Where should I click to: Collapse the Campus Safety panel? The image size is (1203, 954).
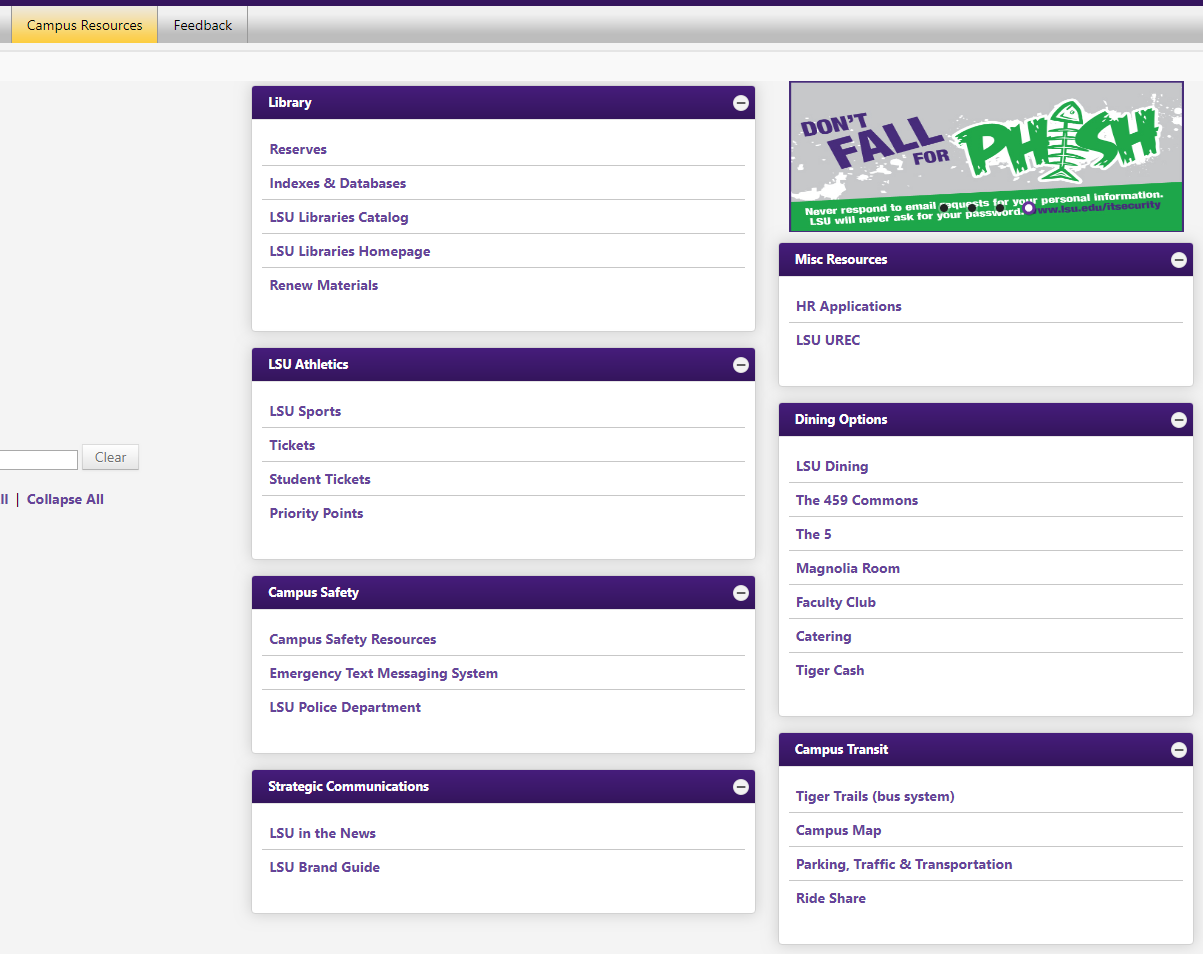point(741,593)
